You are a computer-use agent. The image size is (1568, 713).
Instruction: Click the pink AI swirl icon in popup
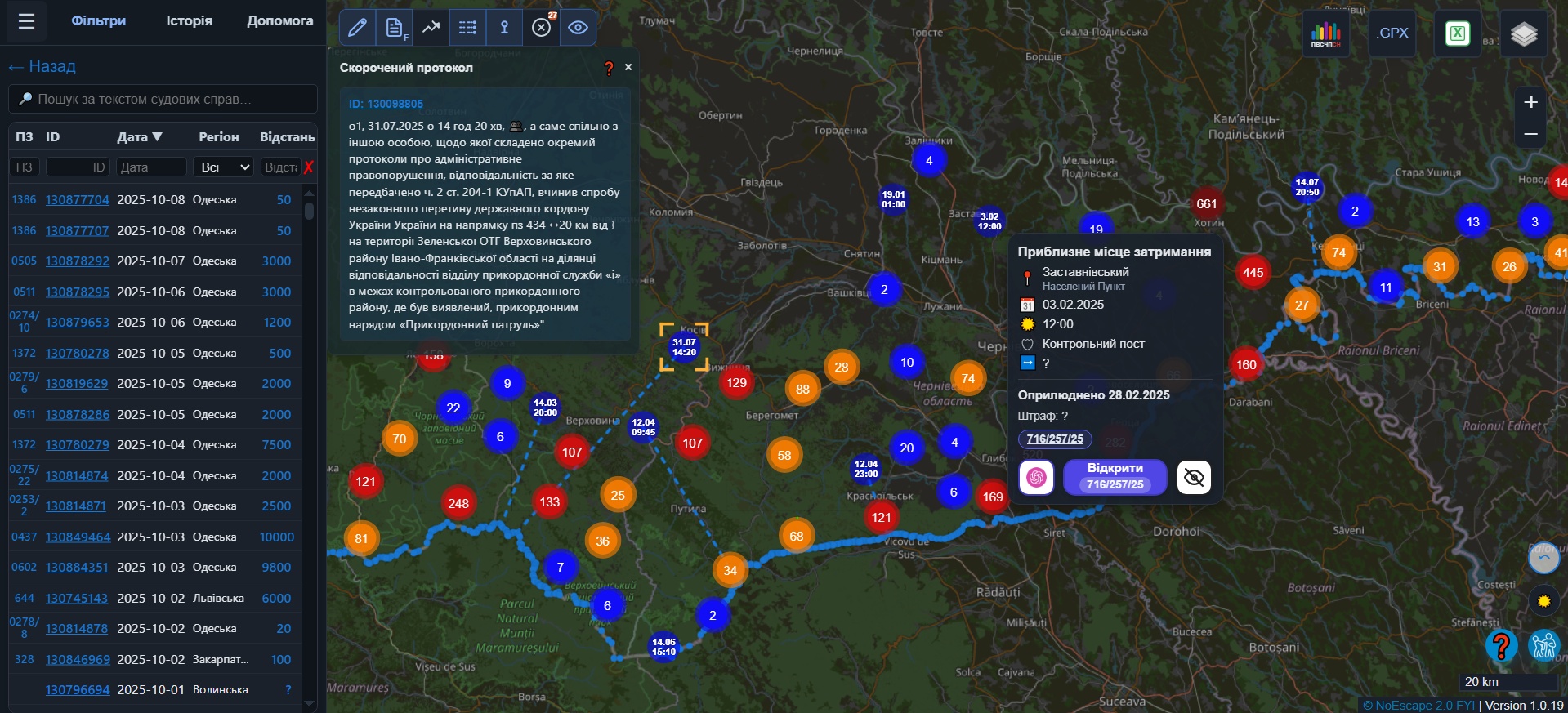pyautogui.click(x=1036, y=477)
